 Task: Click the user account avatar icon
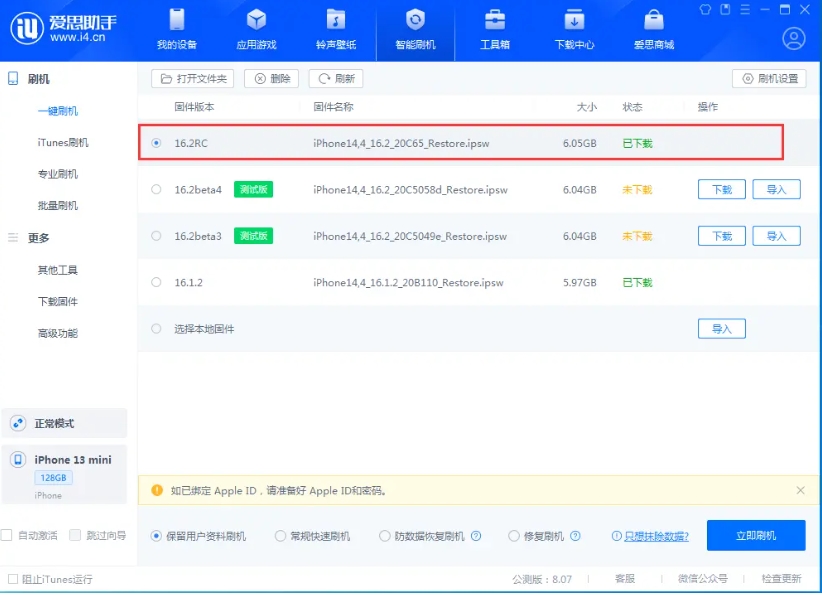point(794,39)
